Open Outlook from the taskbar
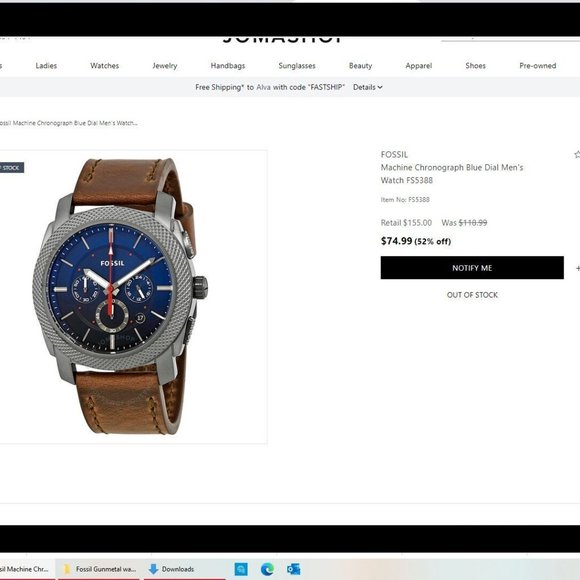 294,569
